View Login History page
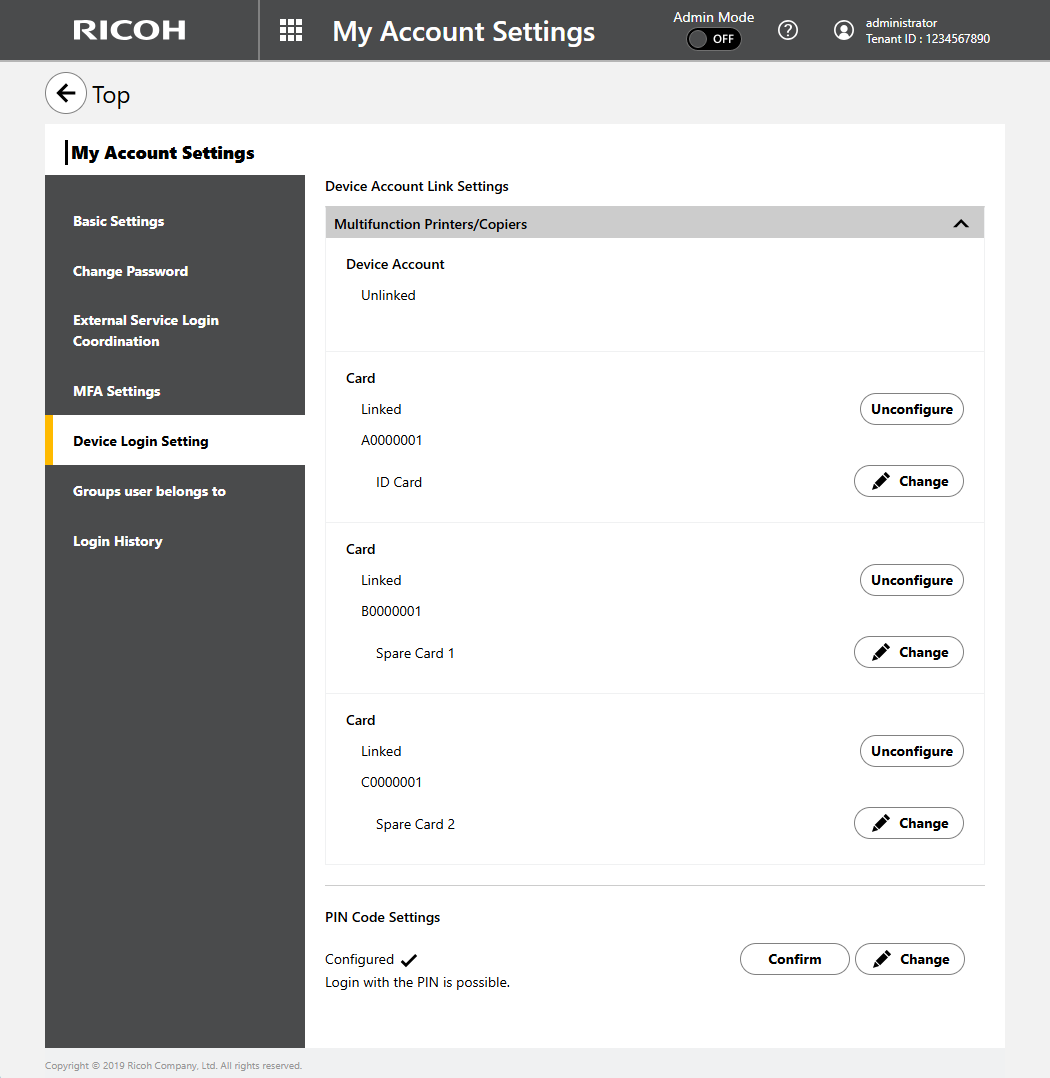The height and width of the screenshot is (1078, 1050). tap(117, 541)
